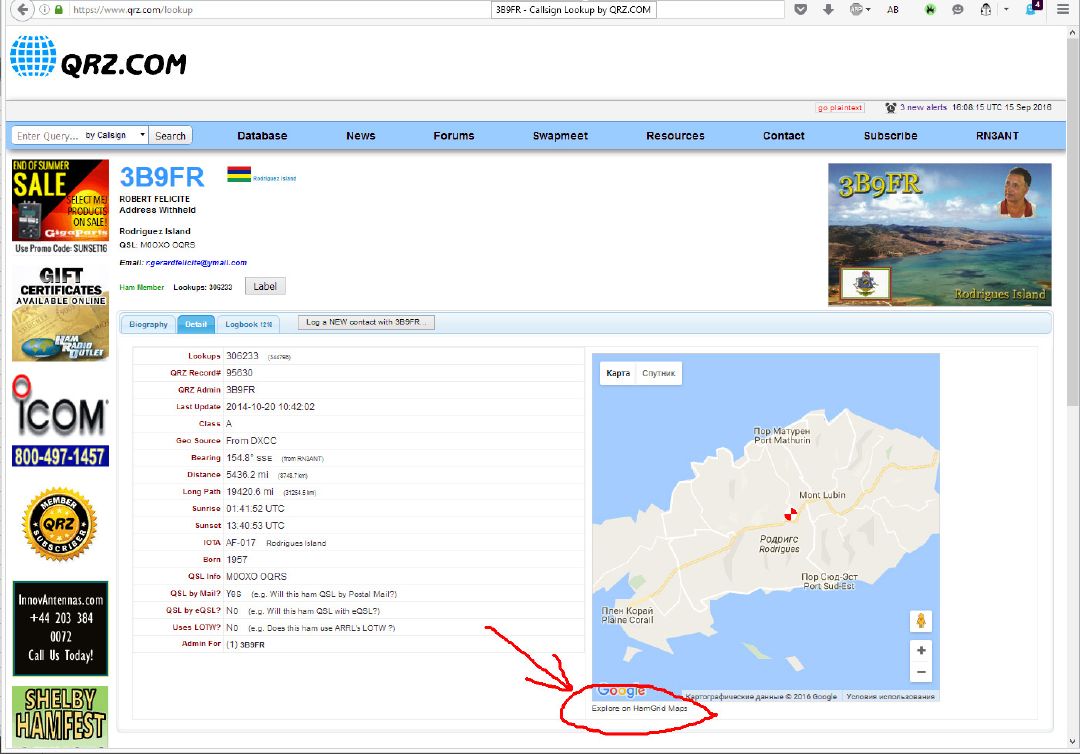1080x754 pixels.
Task: Click the Google logo on the map
Action: pyautogui.click(x=621, y=691)
